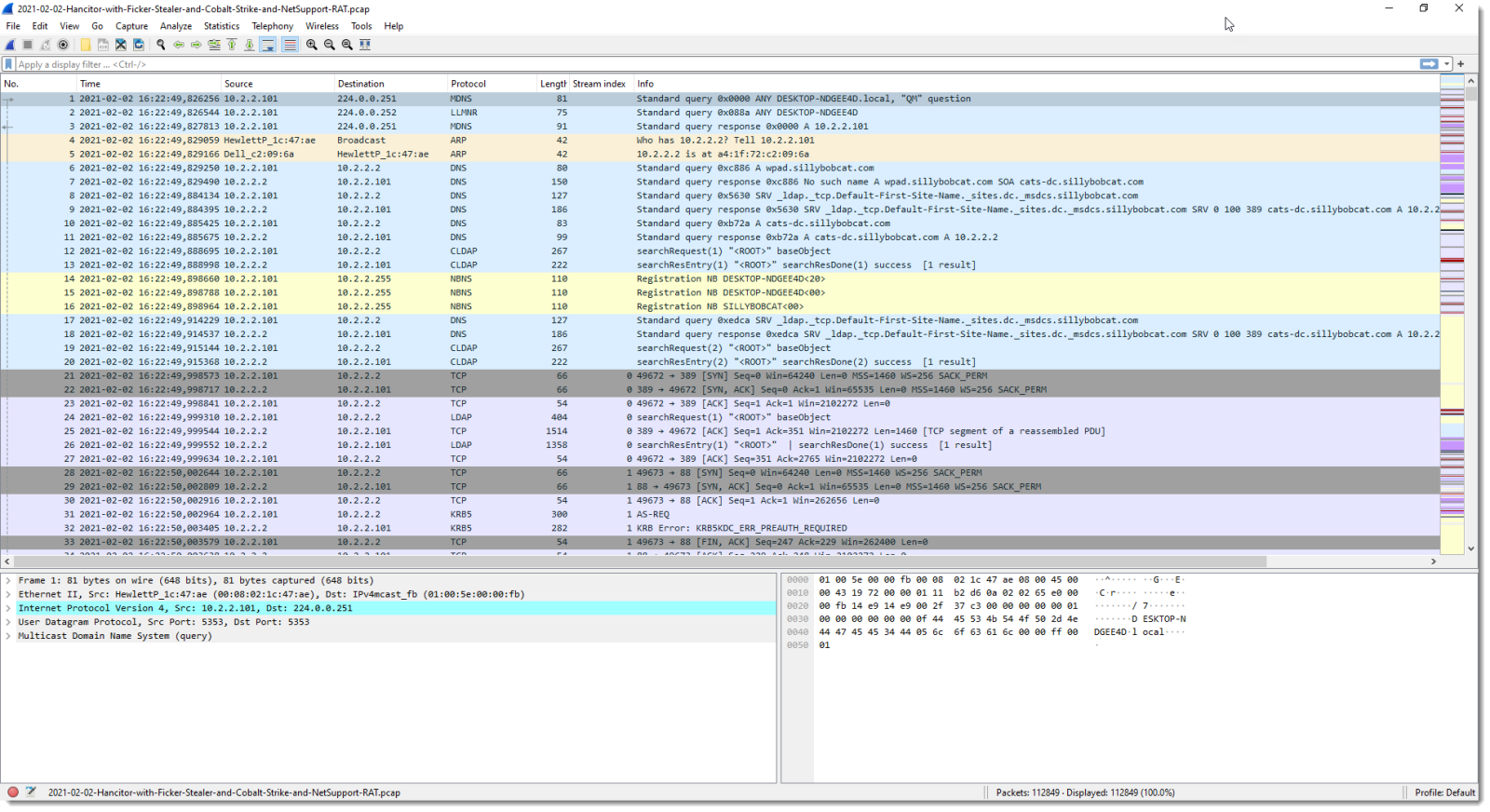Click the plus icon to add a filter button
The height and width of the screenshot is (812, 1490).
(1461, 64)
